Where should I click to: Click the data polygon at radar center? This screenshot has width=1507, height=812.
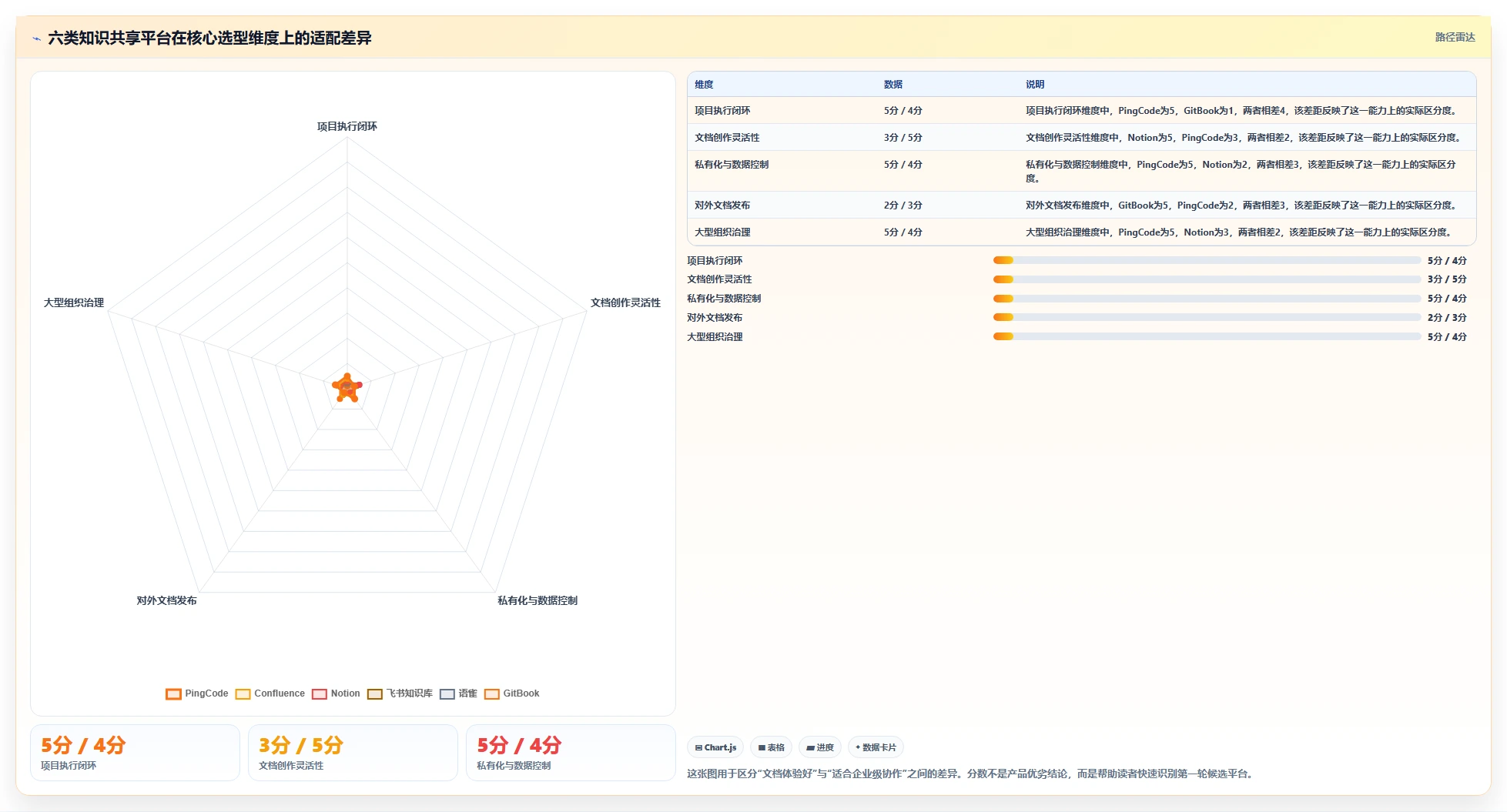(x=347, y=389)
